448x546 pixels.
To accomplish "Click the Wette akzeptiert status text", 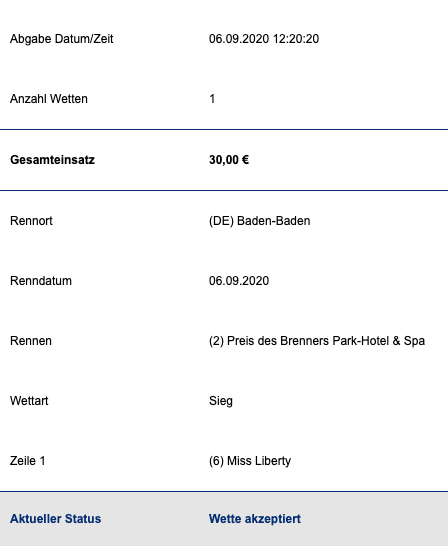I will pyautogui.click(x=255, y=519).
